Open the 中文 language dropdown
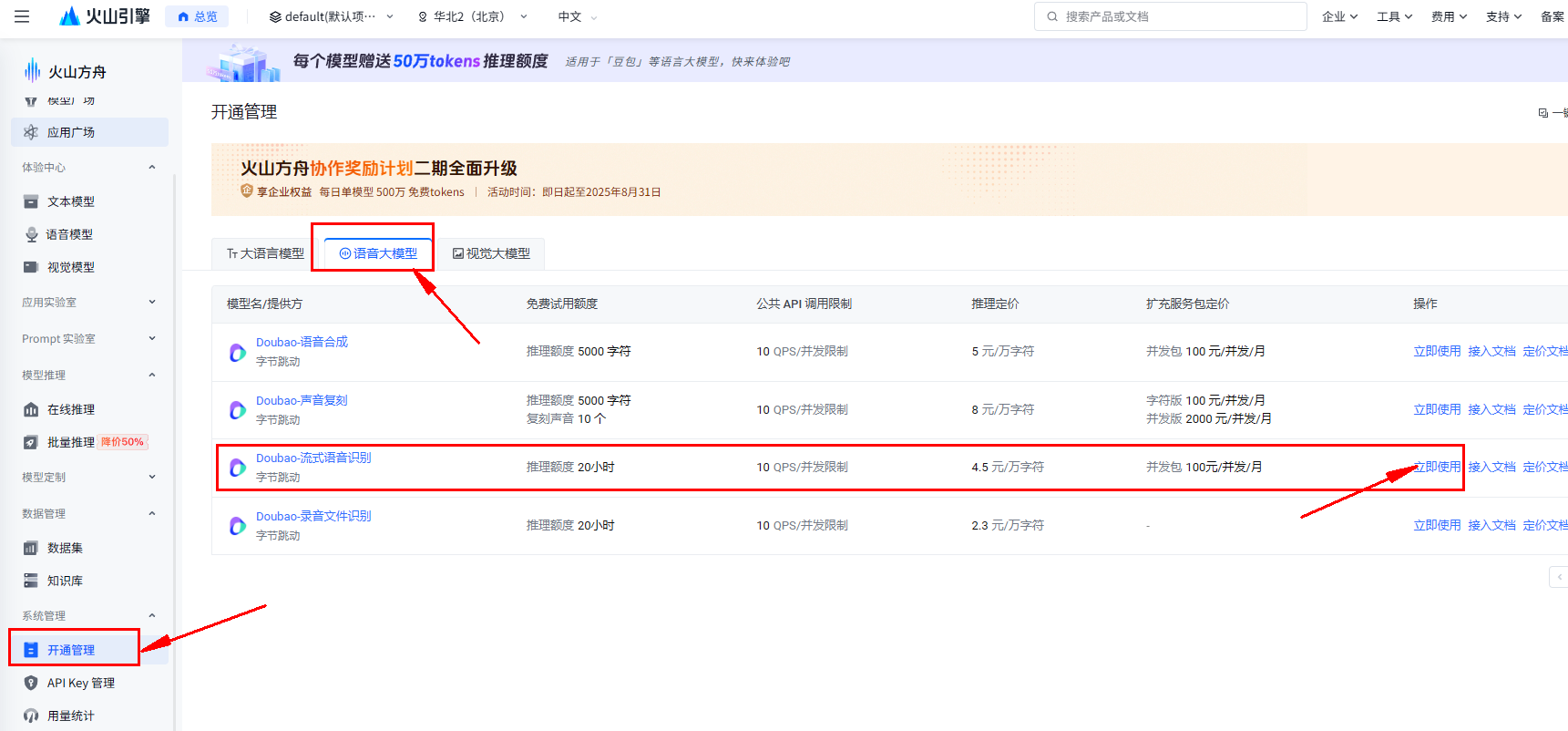Viewport: 1568px width, 731px height. click(578, 16)
